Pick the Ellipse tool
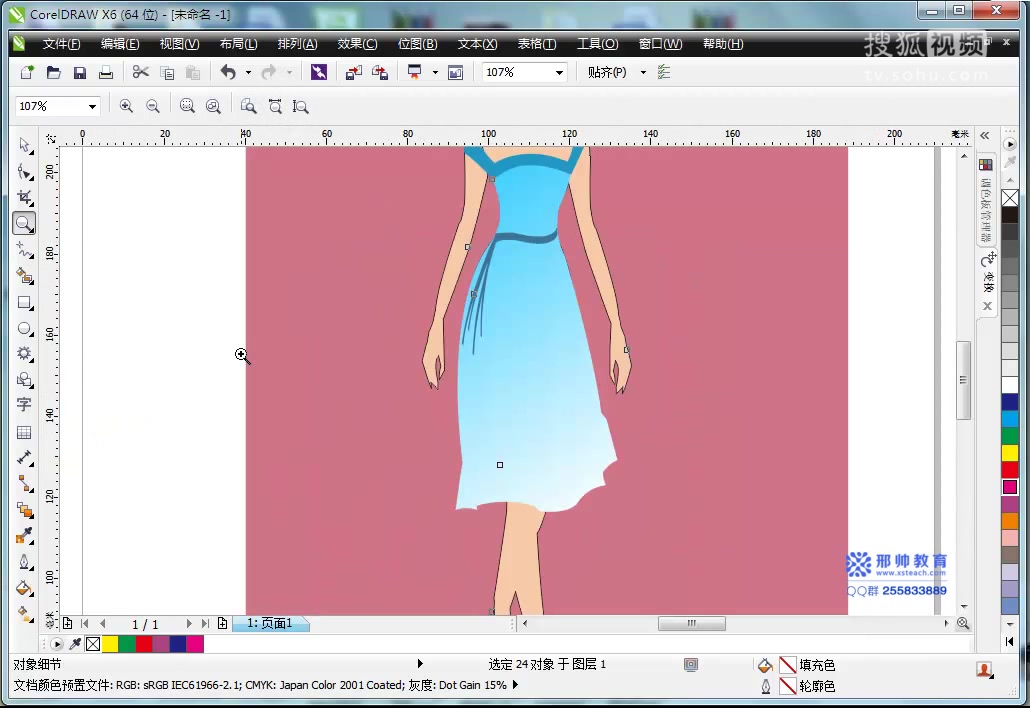1030x708 pixels. (25, 328)
